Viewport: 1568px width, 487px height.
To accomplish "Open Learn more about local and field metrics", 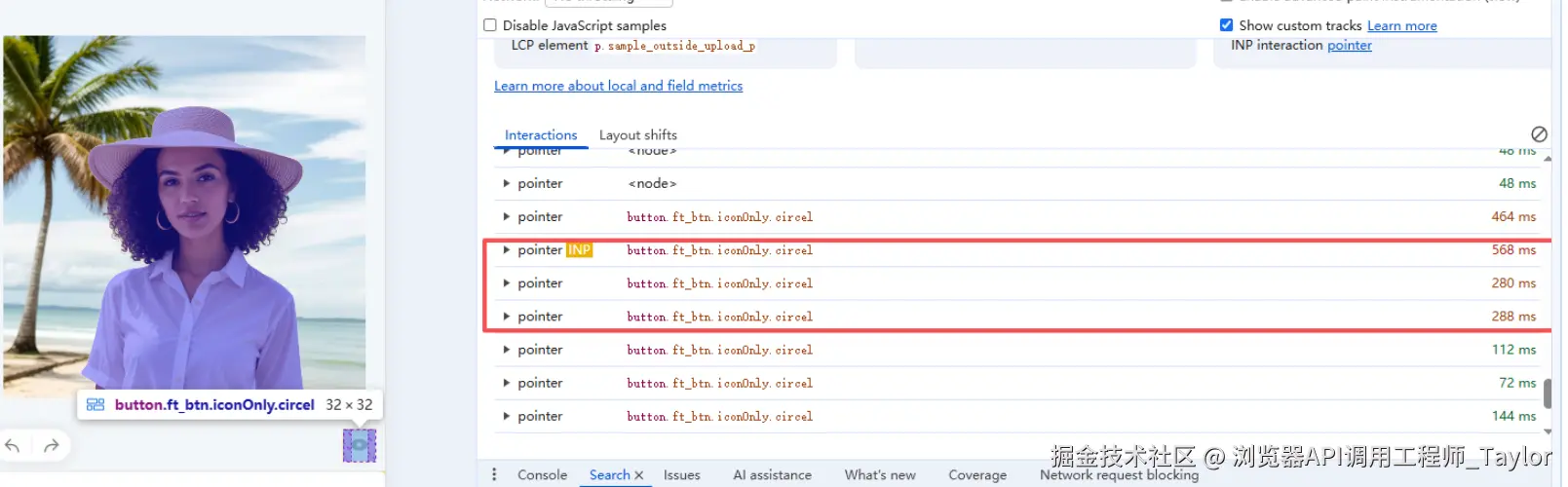I will click(x=618, y=86).
